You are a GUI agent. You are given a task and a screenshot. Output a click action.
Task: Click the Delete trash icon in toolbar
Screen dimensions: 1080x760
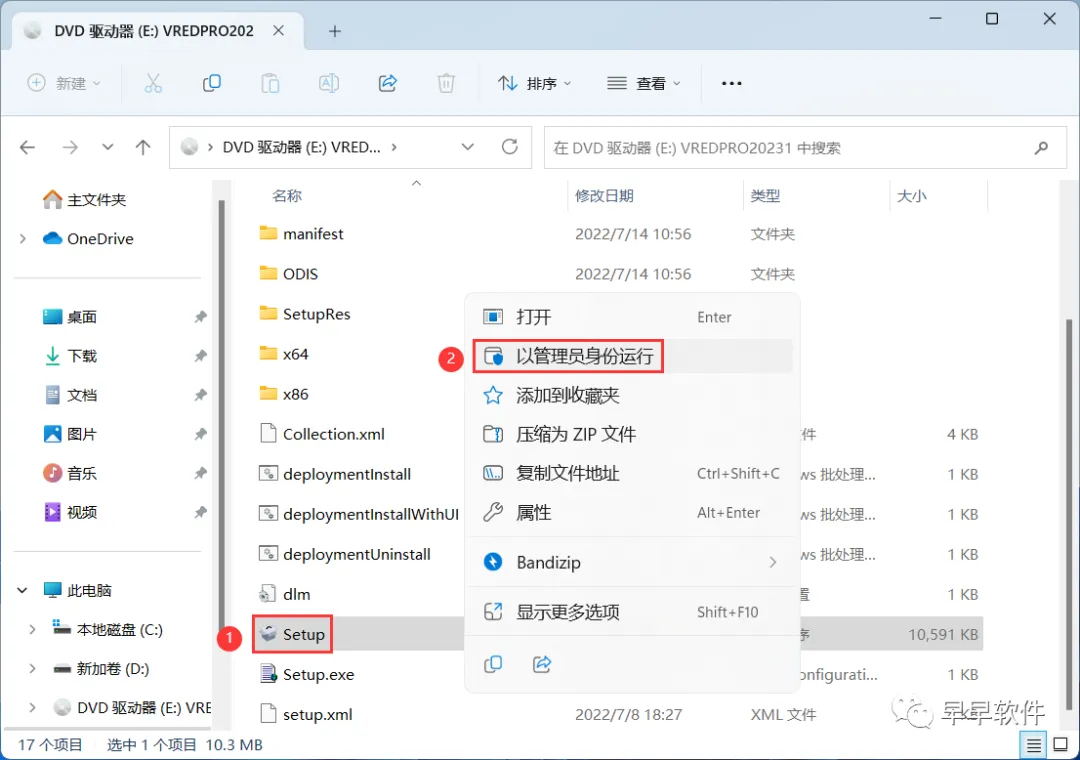[446, 83]
